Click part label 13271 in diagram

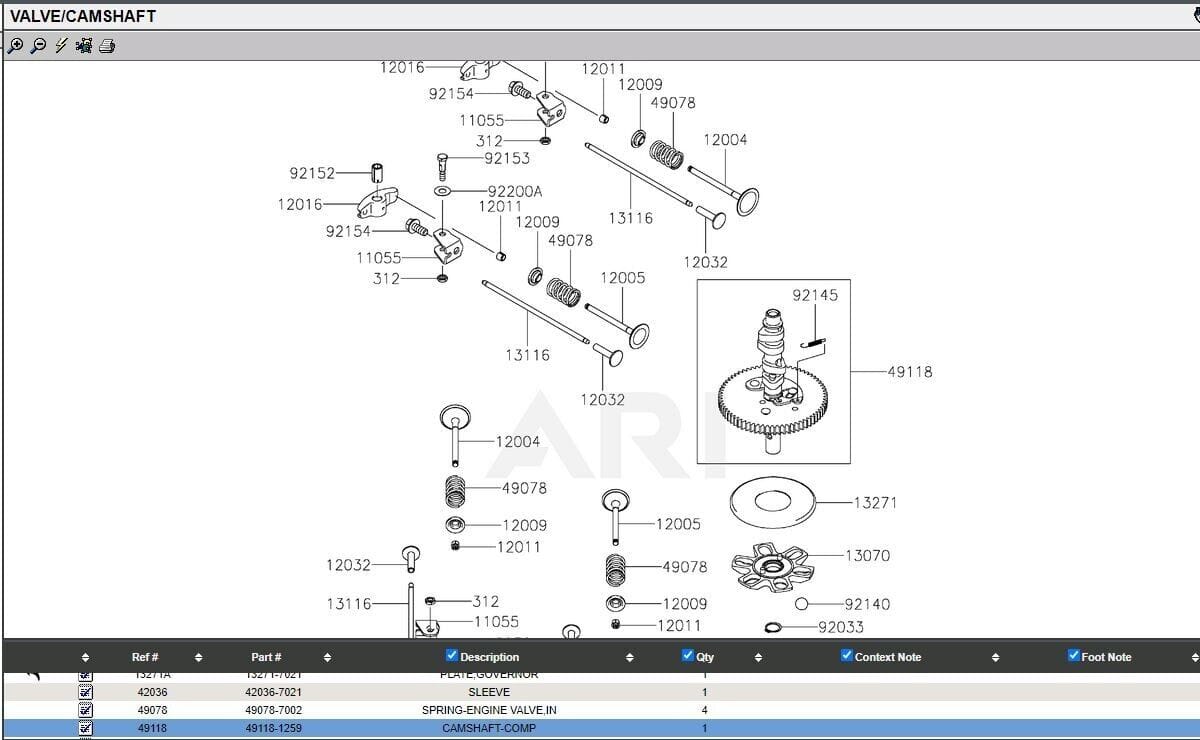875,503
